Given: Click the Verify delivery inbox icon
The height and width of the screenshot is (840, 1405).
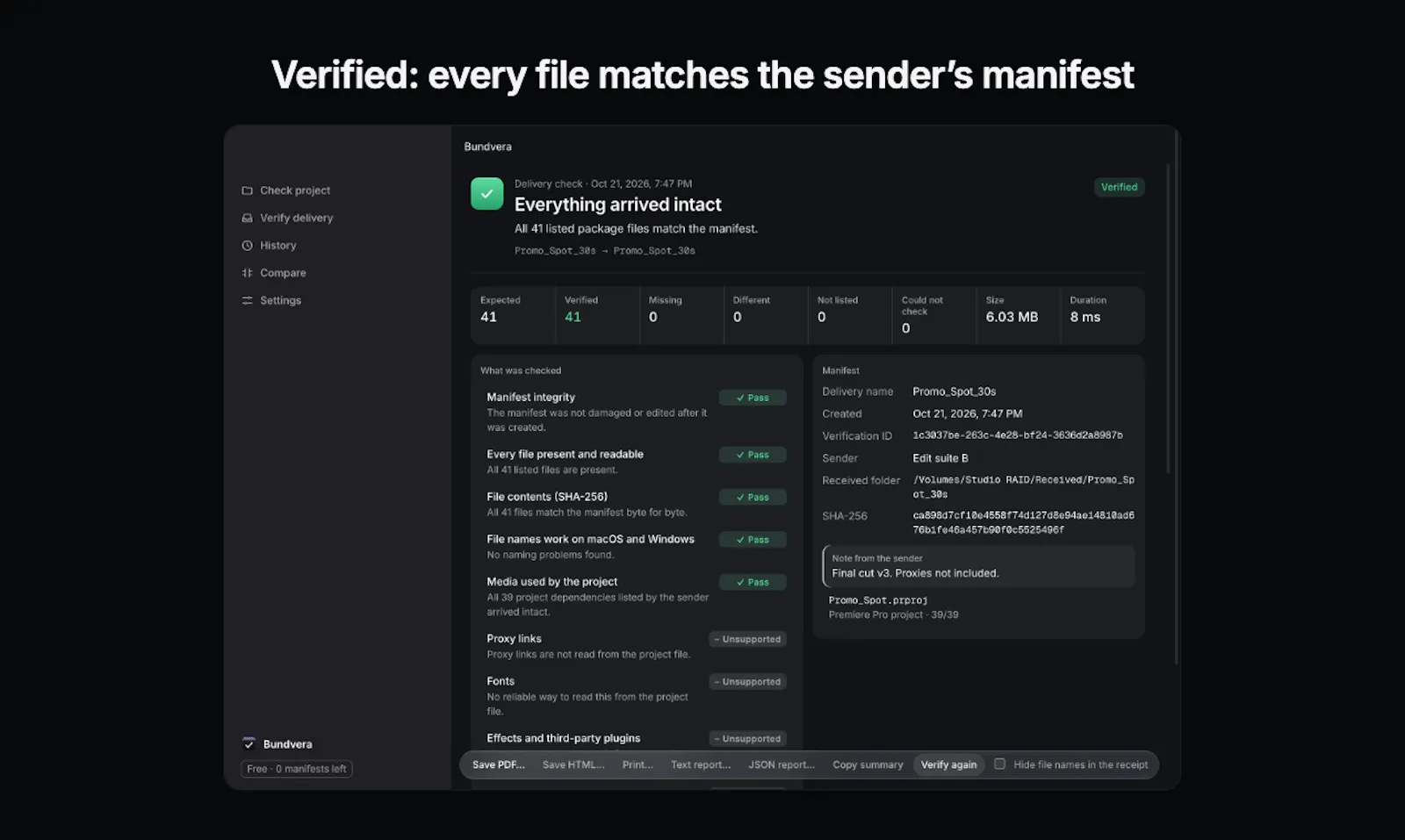Looking at the screenshot, I should coord(247,218).
